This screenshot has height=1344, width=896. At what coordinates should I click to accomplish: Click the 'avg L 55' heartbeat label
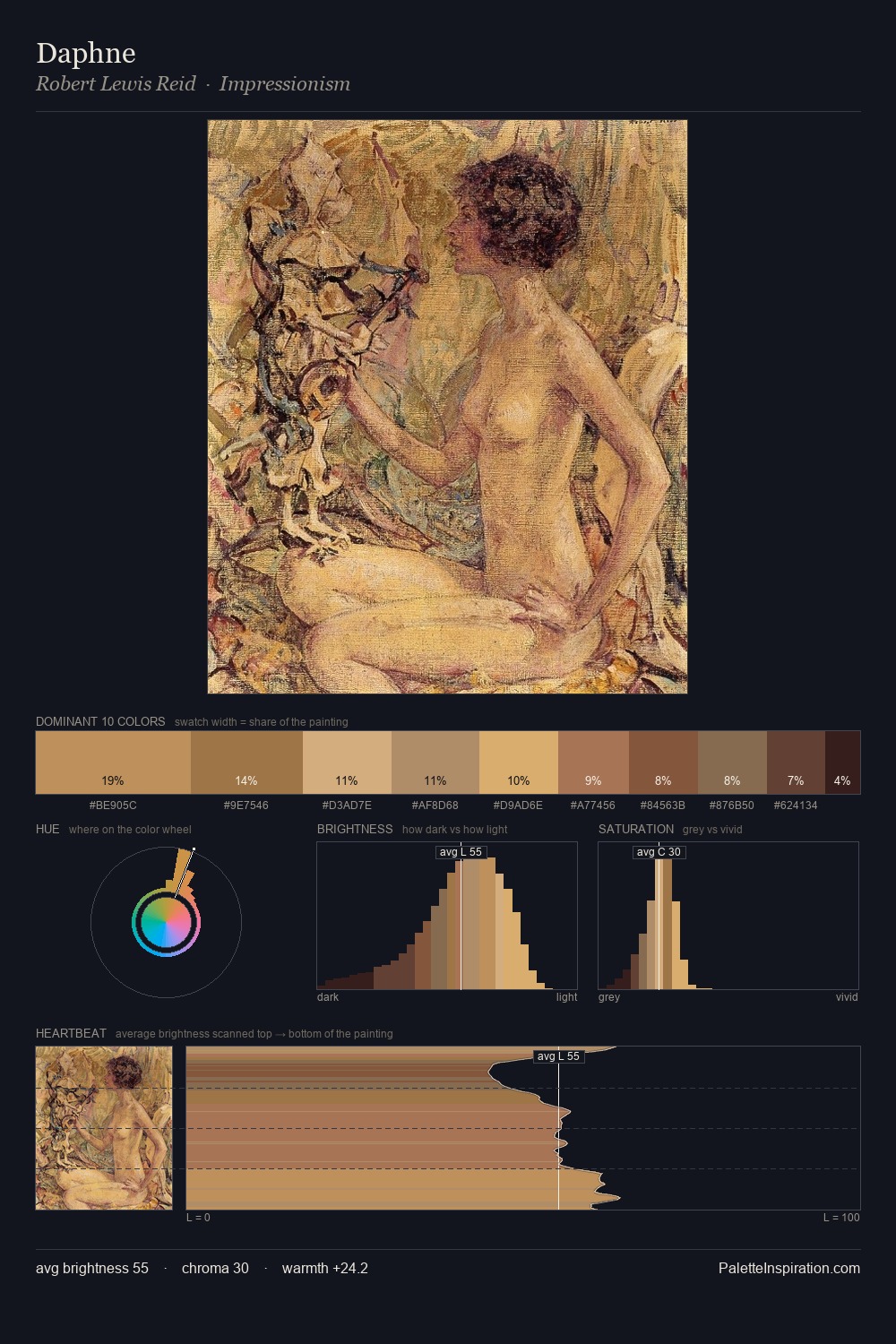click(558, 1056)
